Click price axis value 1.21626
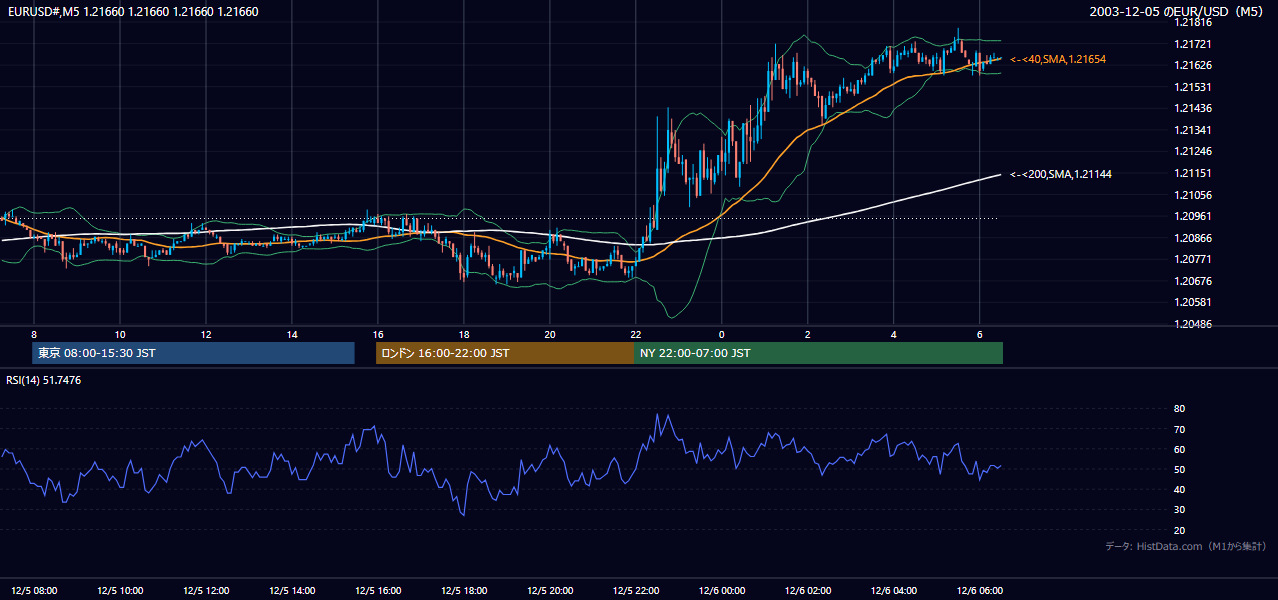 tap(1192, 65)
